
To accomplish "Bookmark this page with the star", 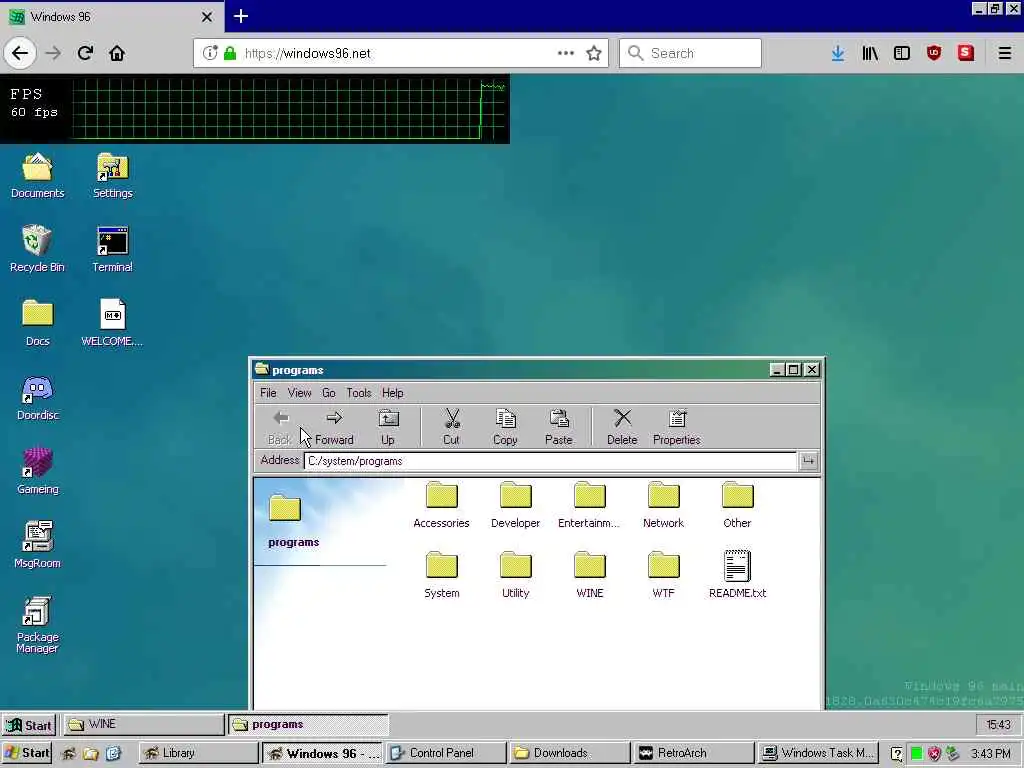I will pos(594,53).
